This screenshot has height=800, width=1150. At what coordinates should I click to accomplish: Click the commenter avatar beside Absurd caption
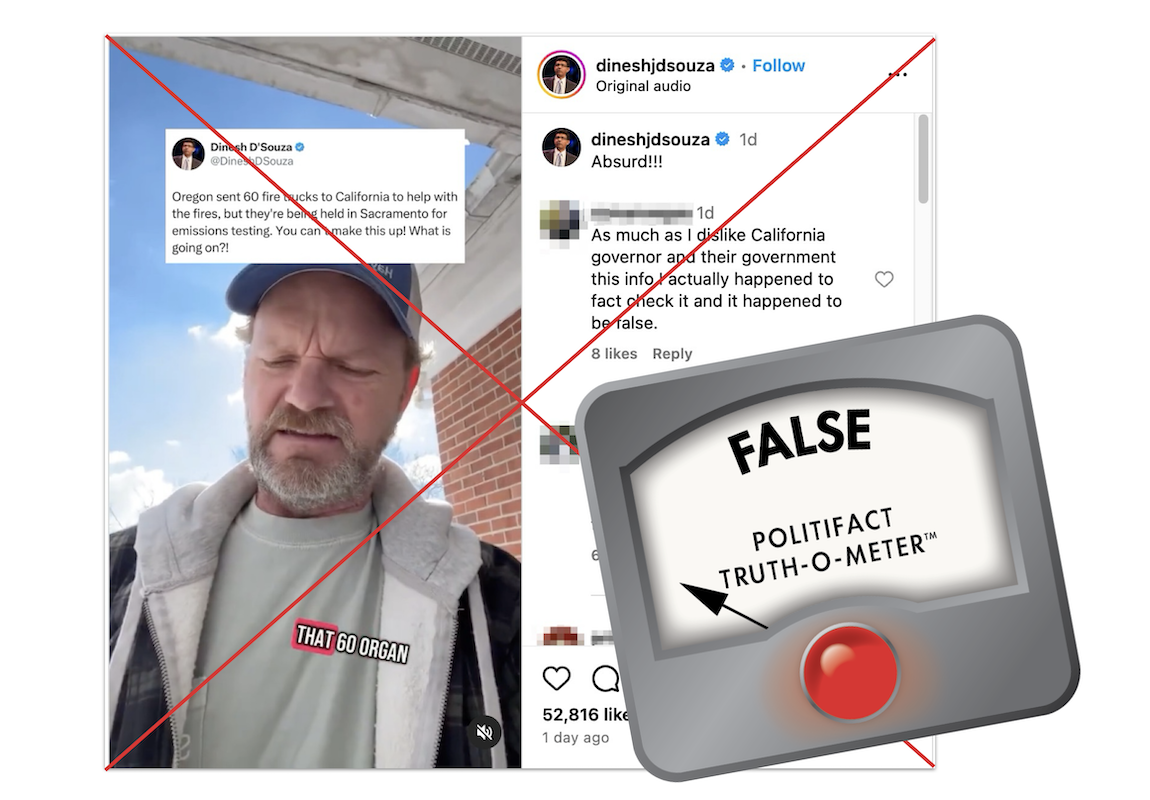[x=561, y=147]
